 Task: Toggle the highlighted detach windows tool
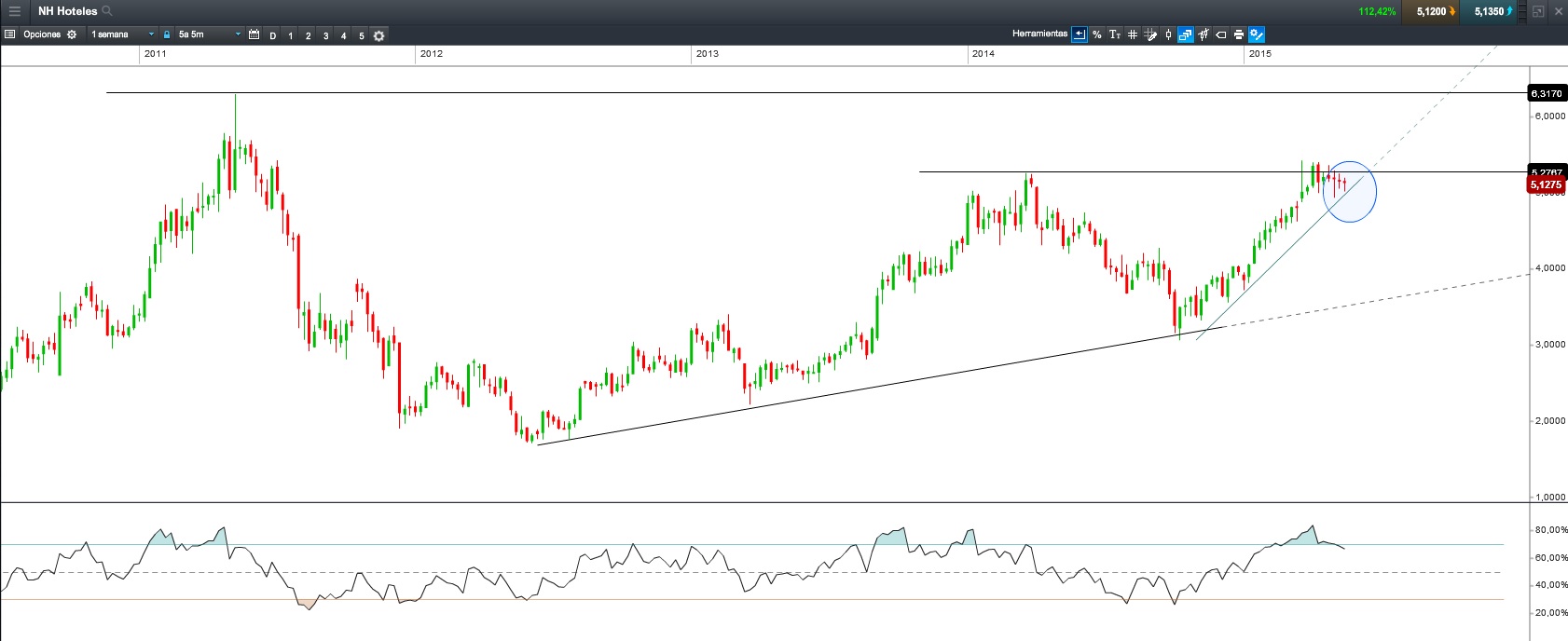click(1186, 34)
